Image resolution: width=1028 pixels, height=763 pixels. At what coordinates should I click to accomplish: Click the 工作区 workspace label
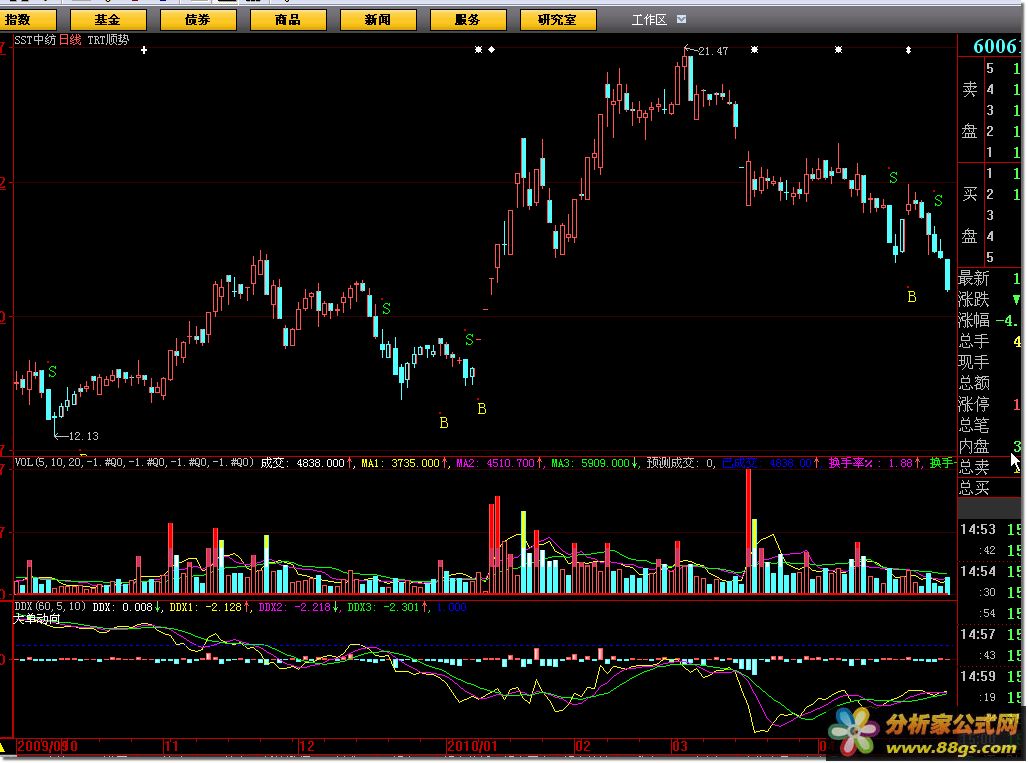click(649, 19)
